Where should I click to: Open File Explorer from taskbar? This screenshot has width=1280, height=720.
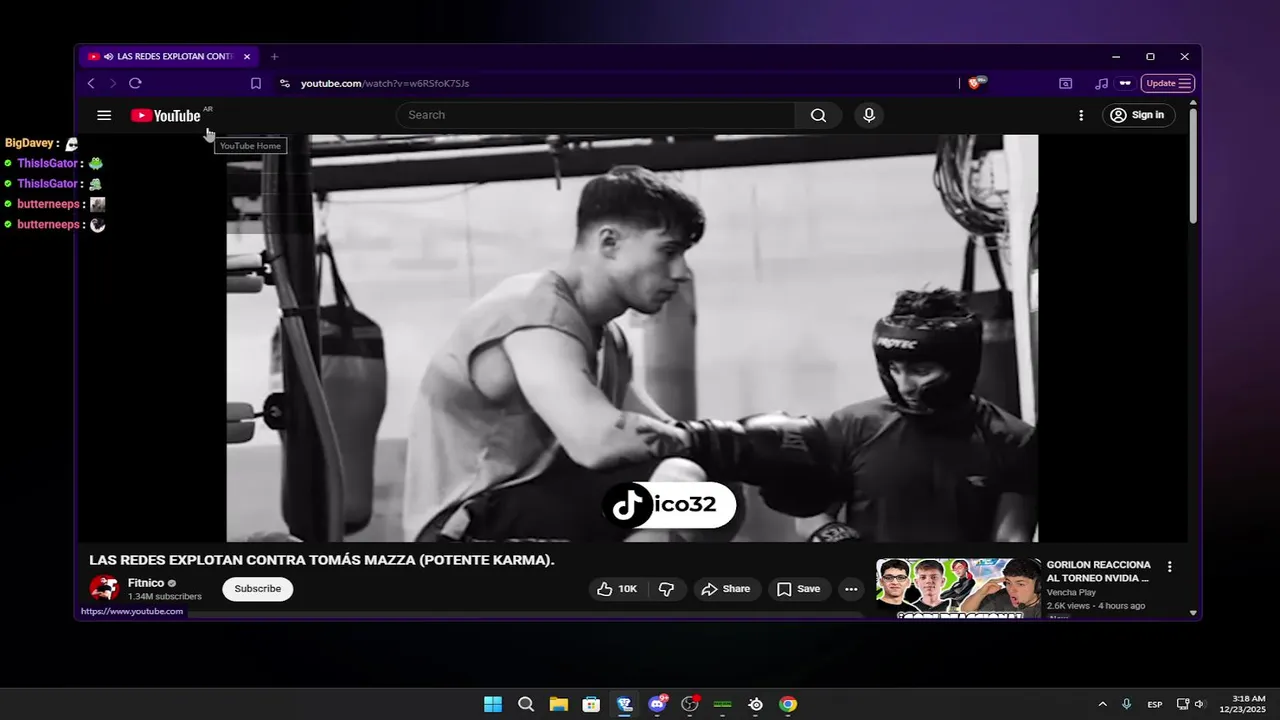tap(558, 704)
